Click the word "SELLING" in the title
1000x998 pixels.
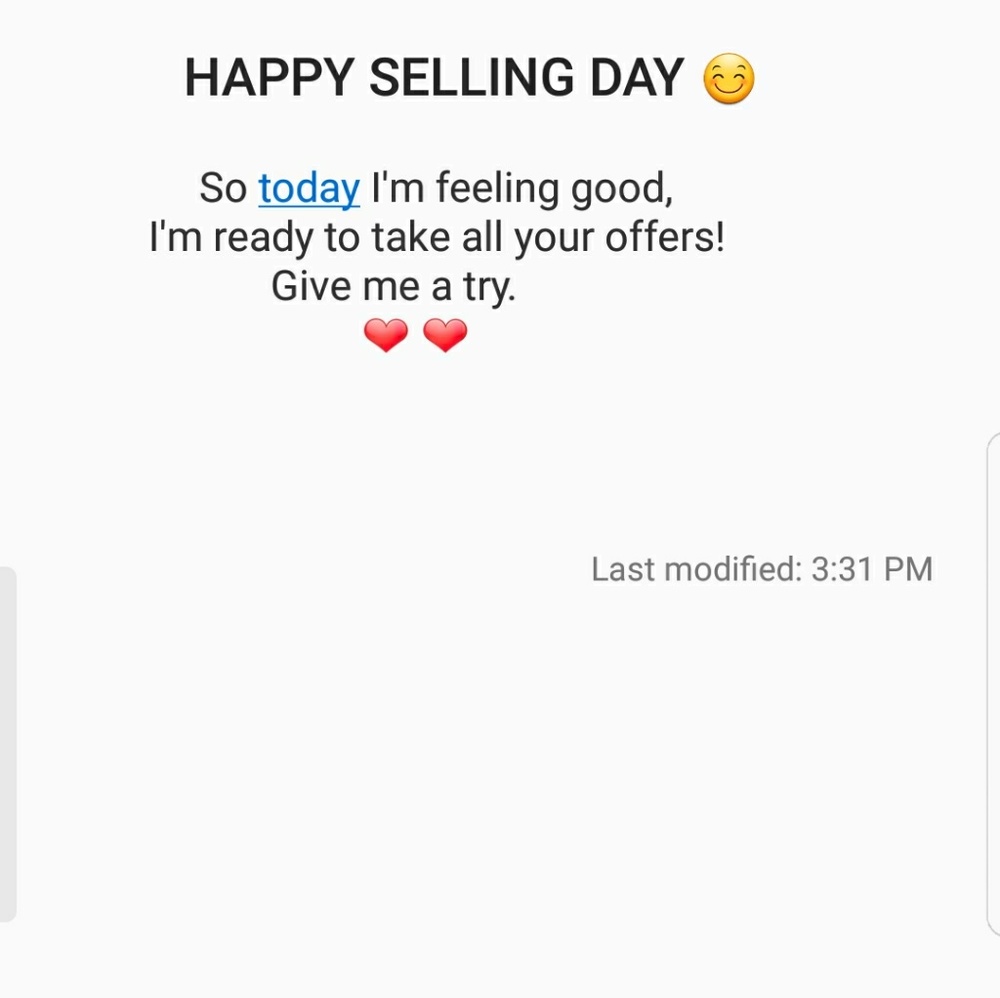[x=472, y=78]
